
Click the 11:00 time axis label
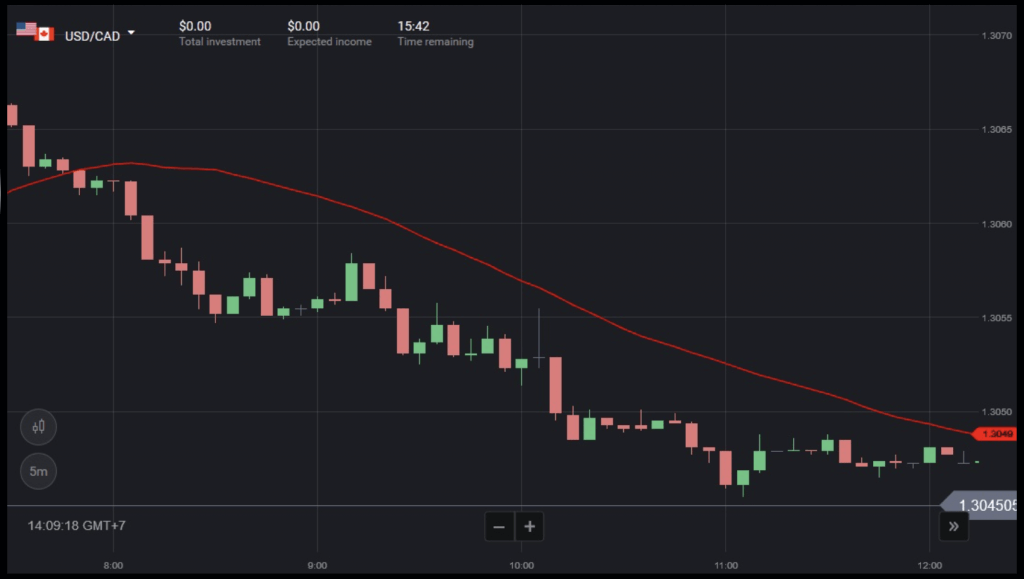click(x=726, y=565)
